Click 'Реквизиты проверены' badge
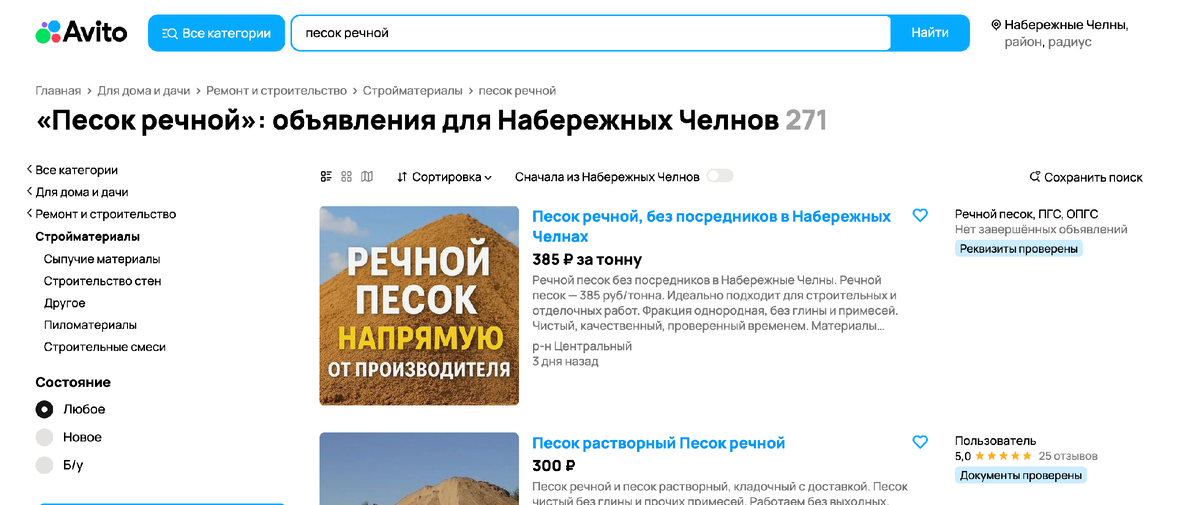Image resolution: width=1200 pixels, height=505 pixels. (1019, 249)
